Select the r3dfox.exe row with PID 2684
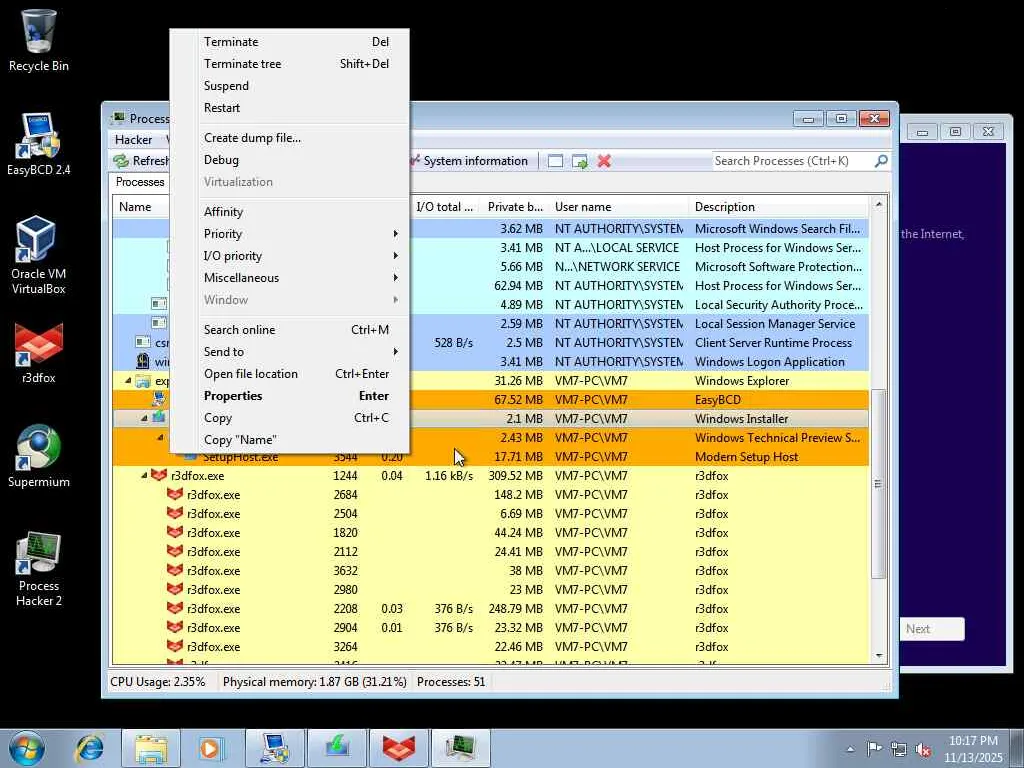Viewport: 1024px width, 768px height. [491, 494]
